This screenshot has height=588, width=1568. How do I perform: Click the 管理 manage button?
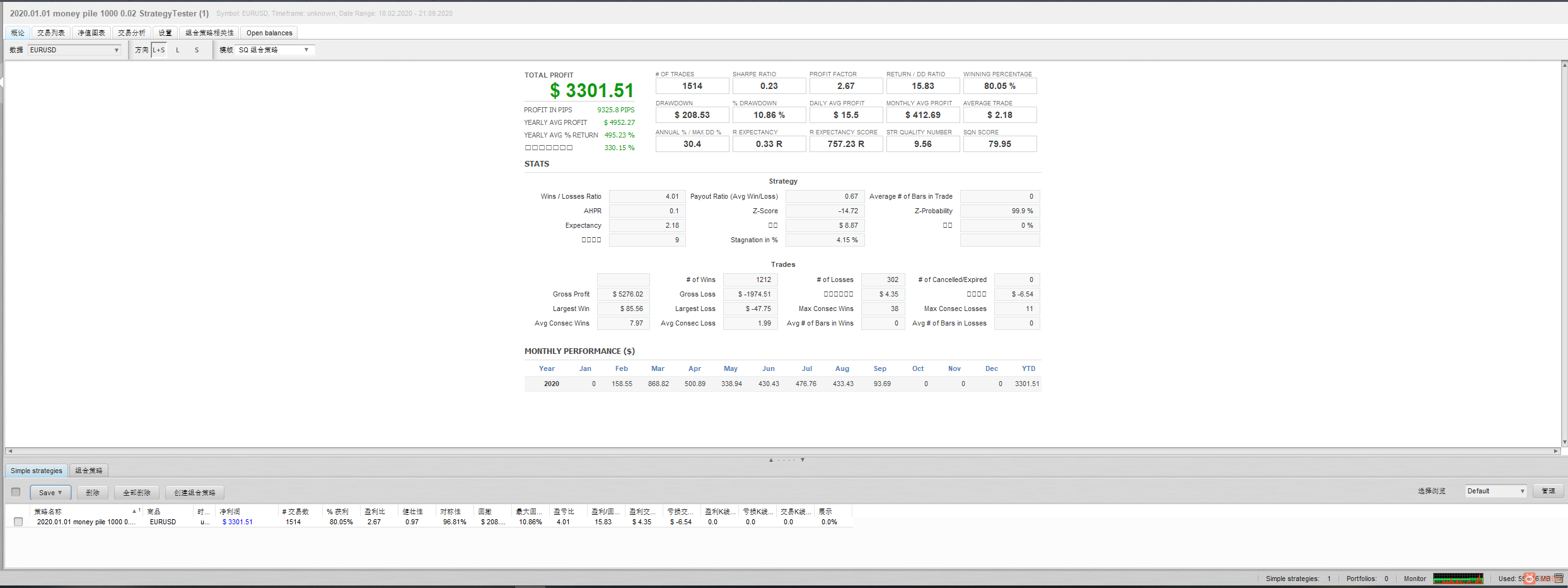1548,491
